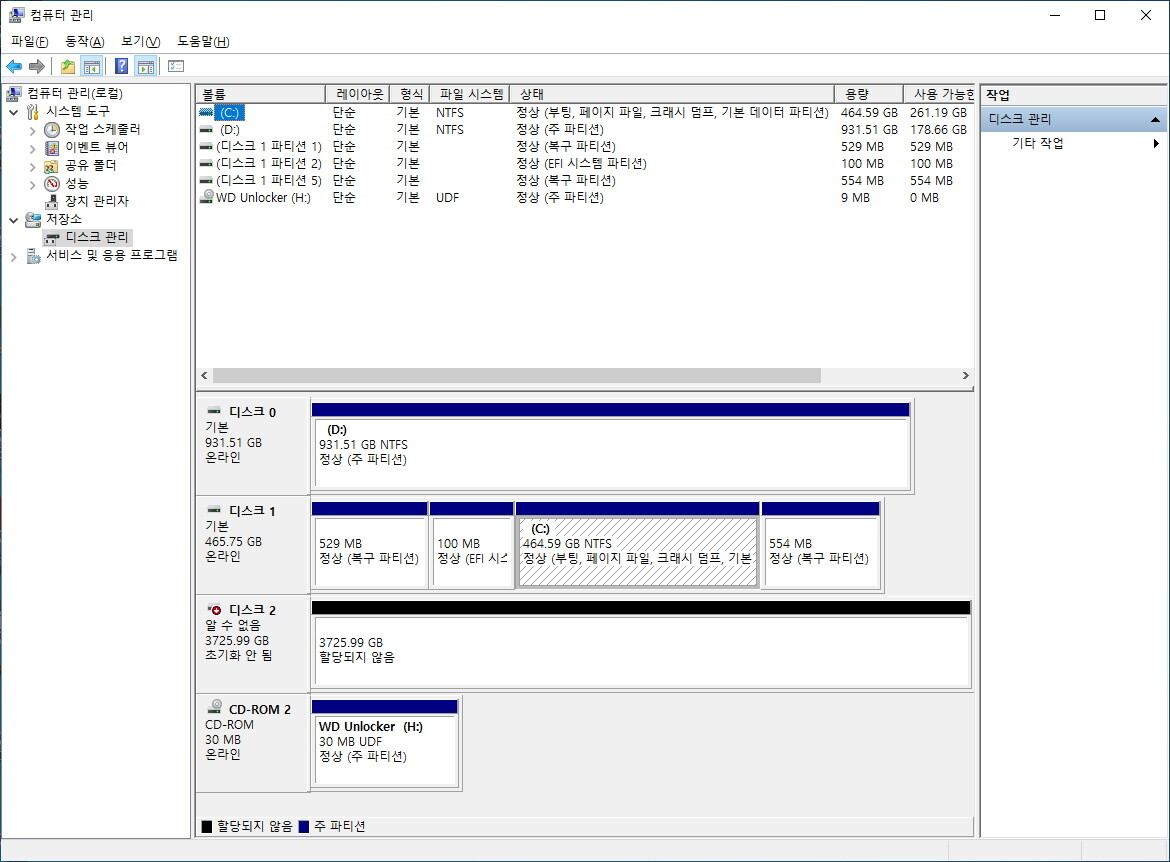Sort by the 레이아웃 column header

(357, 94)
